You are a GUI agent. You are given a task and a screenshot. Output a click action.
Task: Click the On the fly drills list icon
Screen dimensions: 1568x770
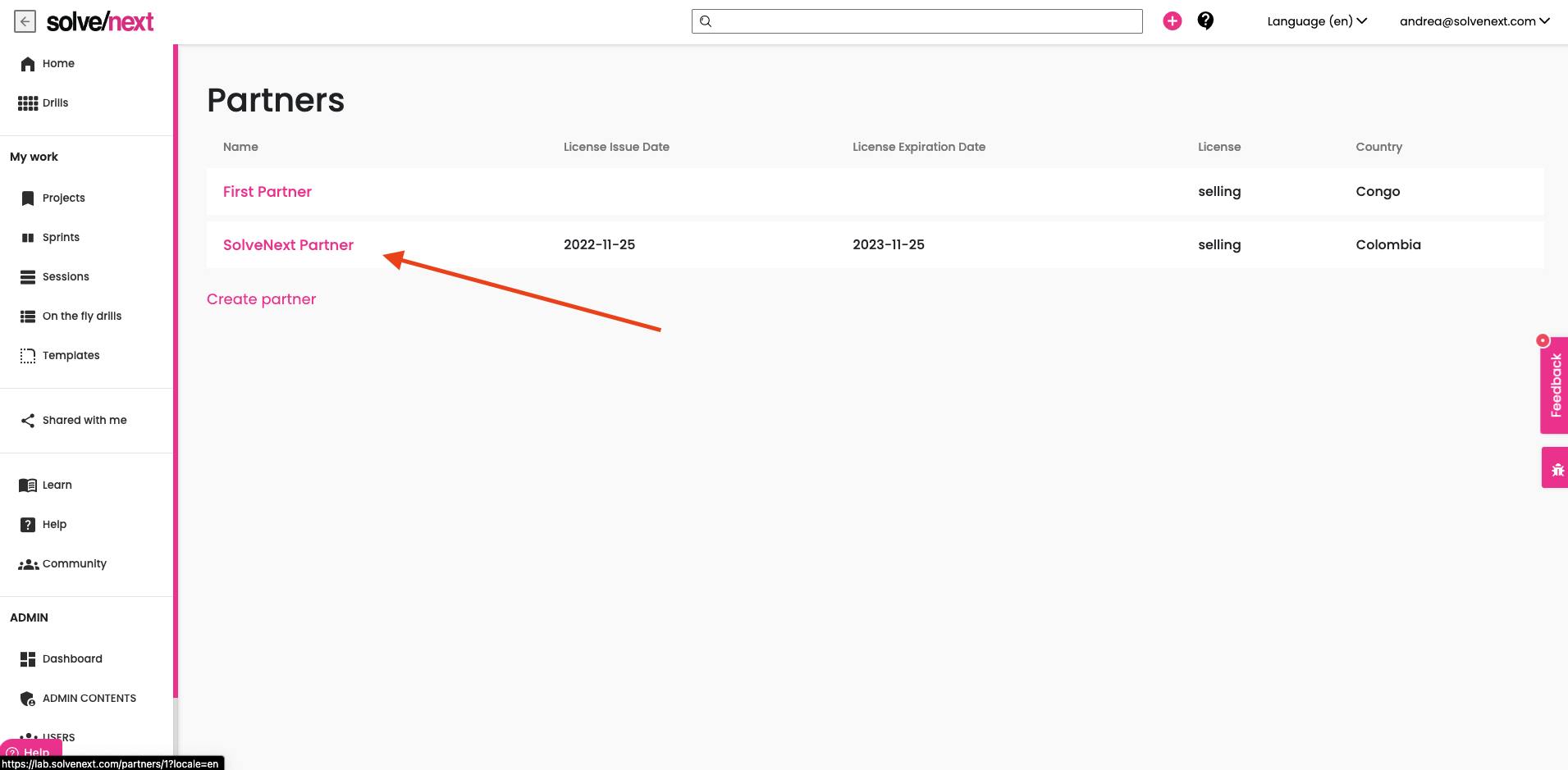[x=28, y=317]
